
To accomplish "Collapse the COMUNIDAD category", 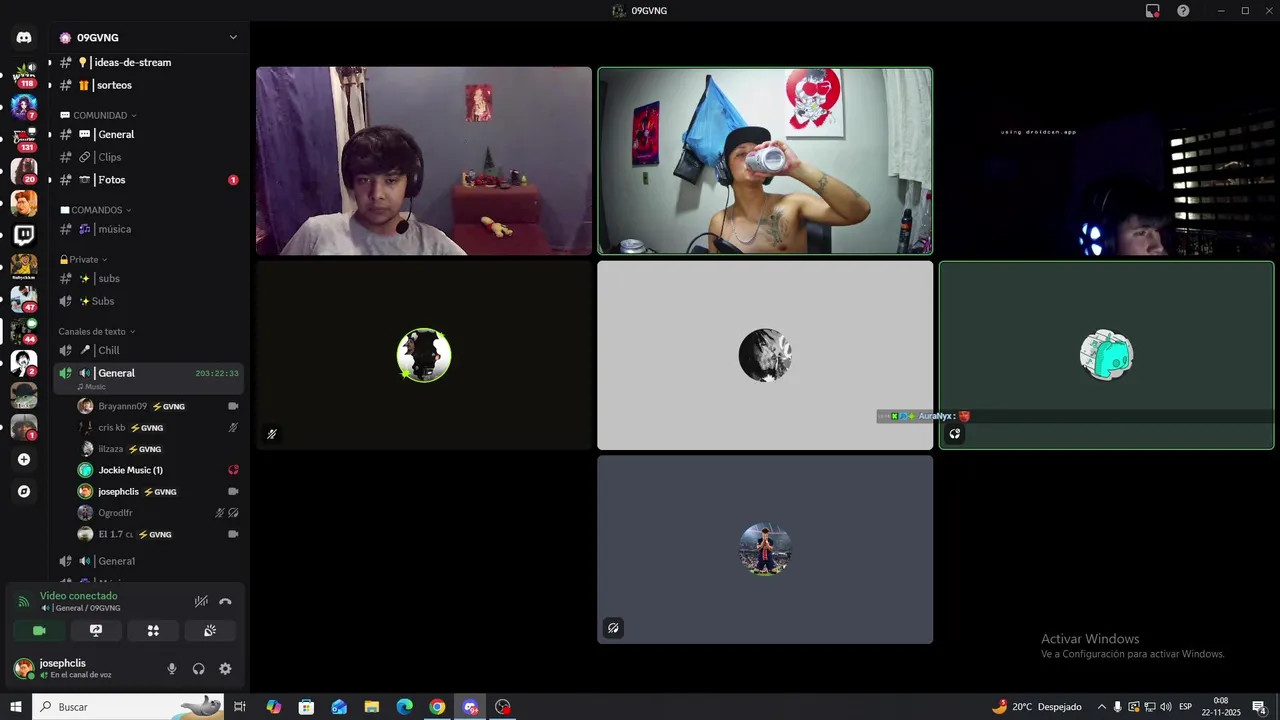I will [x=99, y=115].
